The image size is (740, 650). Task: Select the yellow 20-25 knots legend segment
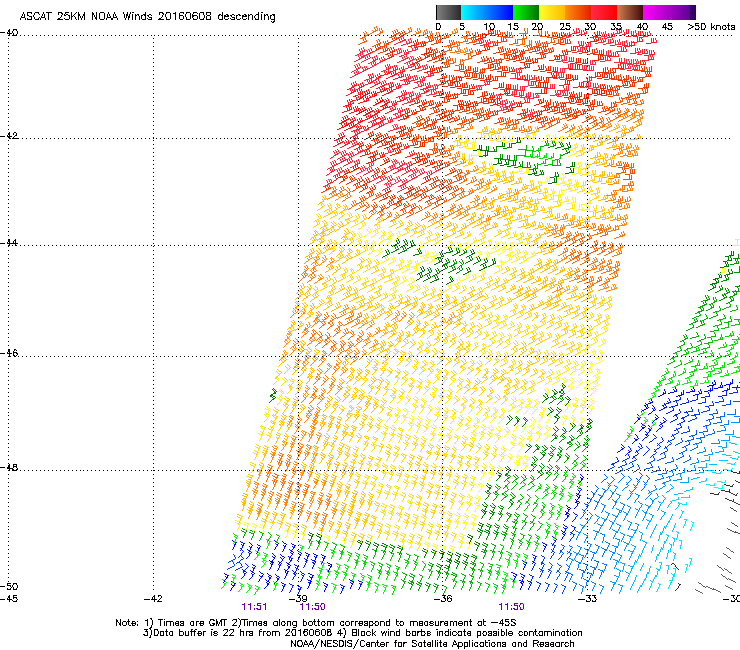click(552, 12)
